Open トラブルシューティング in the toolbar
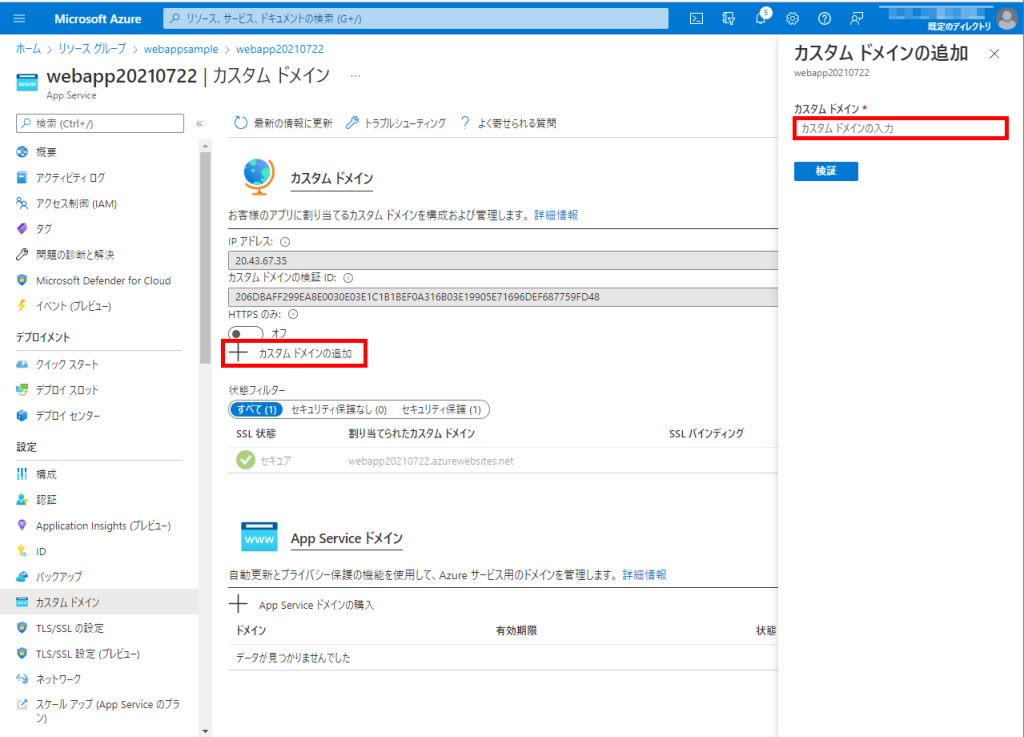This screenshot has width=1024, height=737. (x=396, y=123)
